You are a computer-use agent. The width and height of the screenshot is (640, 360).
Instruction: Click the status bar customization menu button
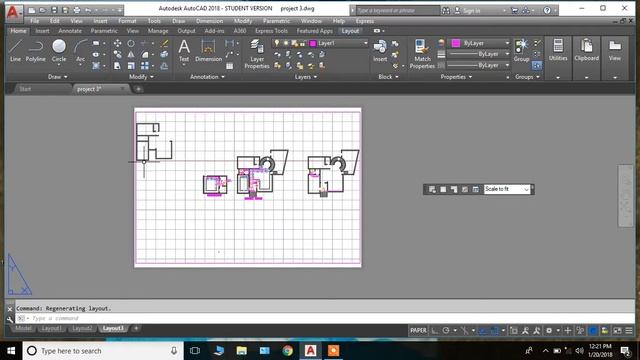coord(629,331)
